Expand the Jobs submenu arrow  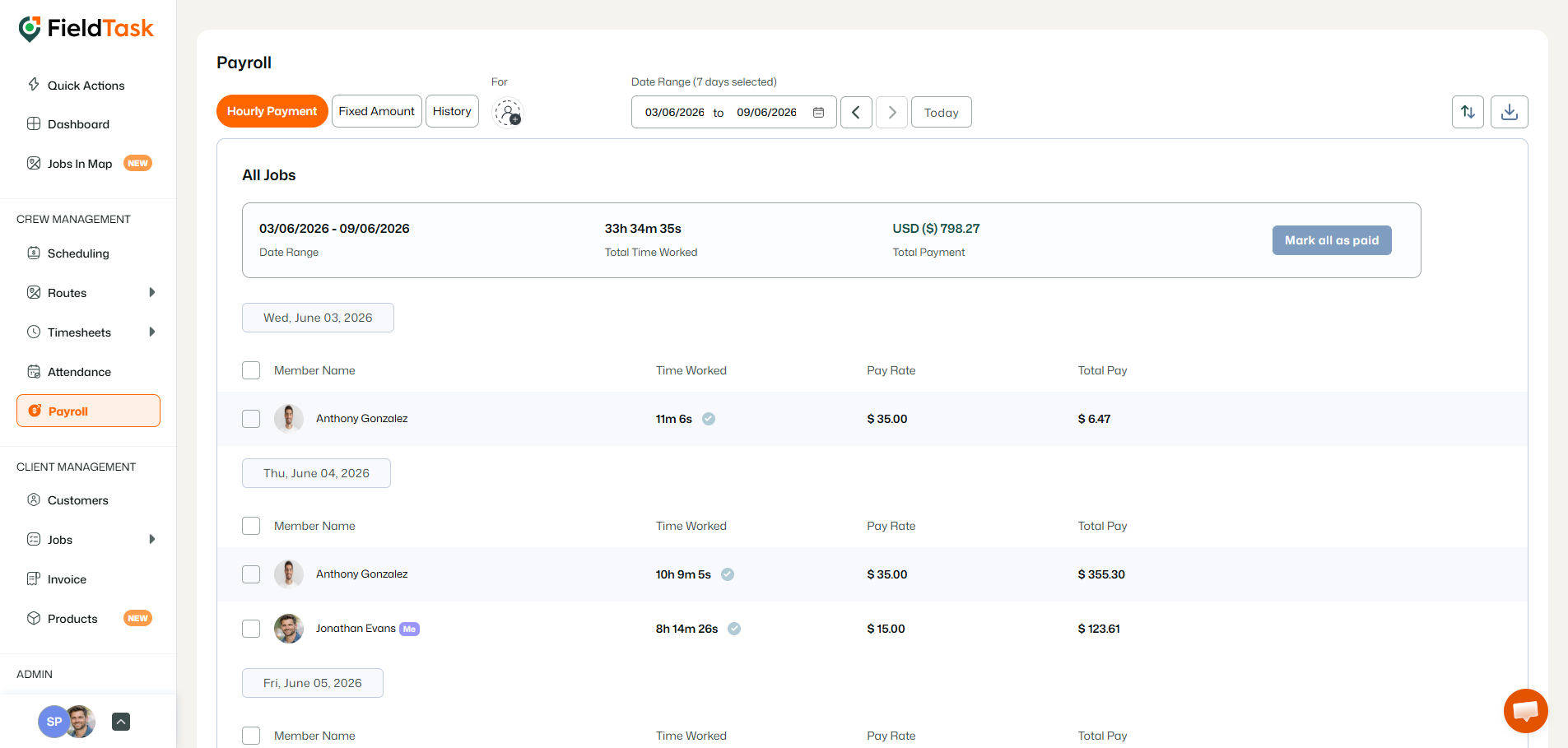(152, 539)
